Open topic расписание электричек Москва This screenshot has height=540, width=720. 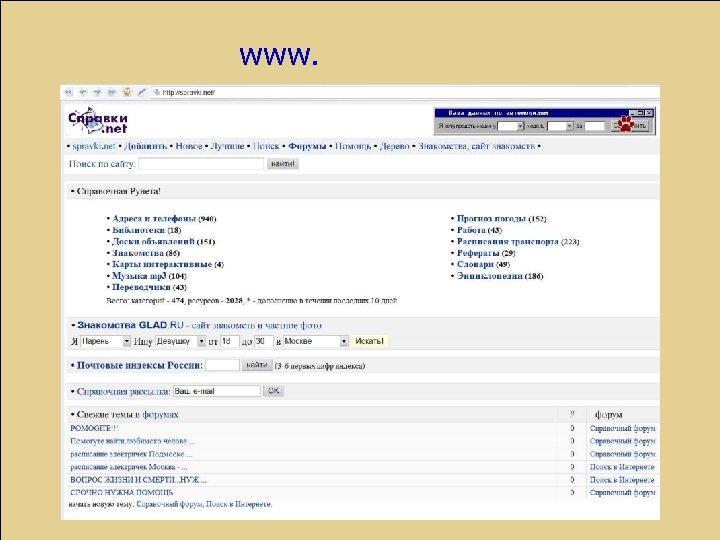[x=129, y=467]
